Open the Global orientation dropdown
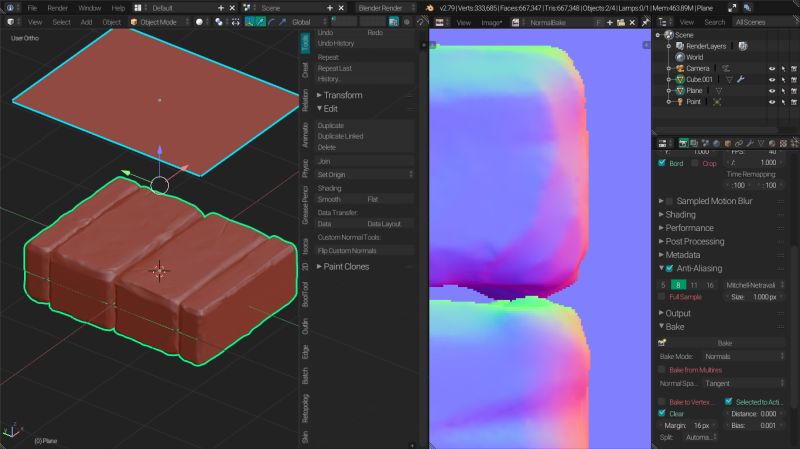This screenshot has height=449, width=800. coord(308,22)
